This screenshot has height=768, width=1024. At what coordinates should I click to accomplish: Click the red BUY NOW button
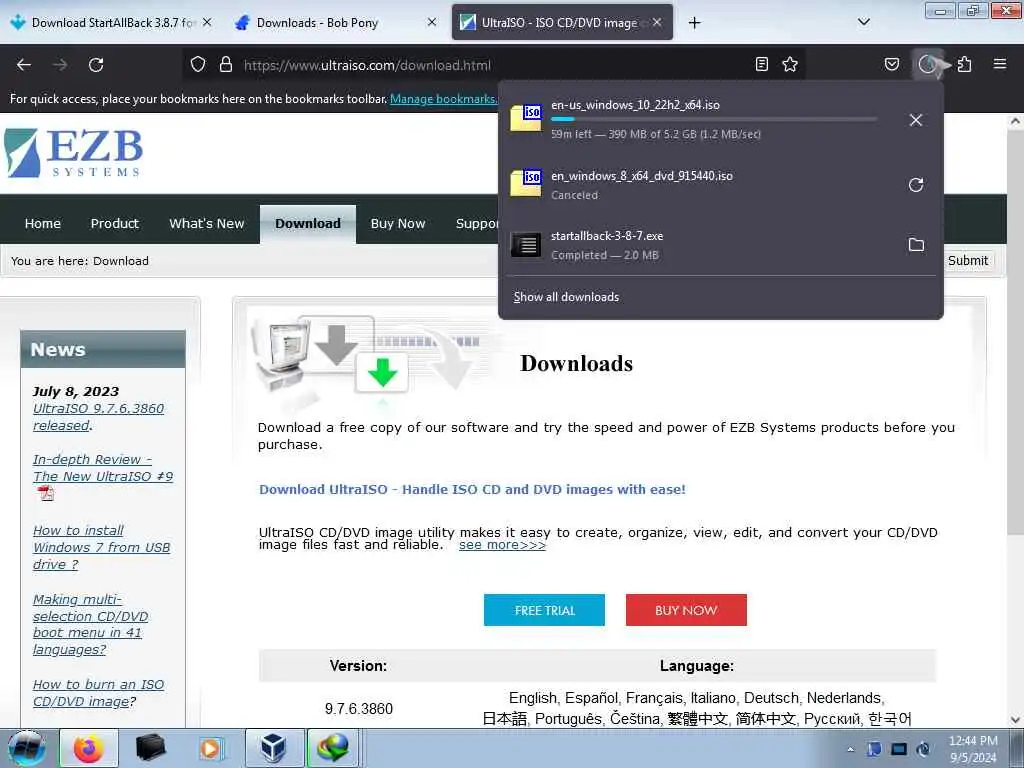click(686, 610)
